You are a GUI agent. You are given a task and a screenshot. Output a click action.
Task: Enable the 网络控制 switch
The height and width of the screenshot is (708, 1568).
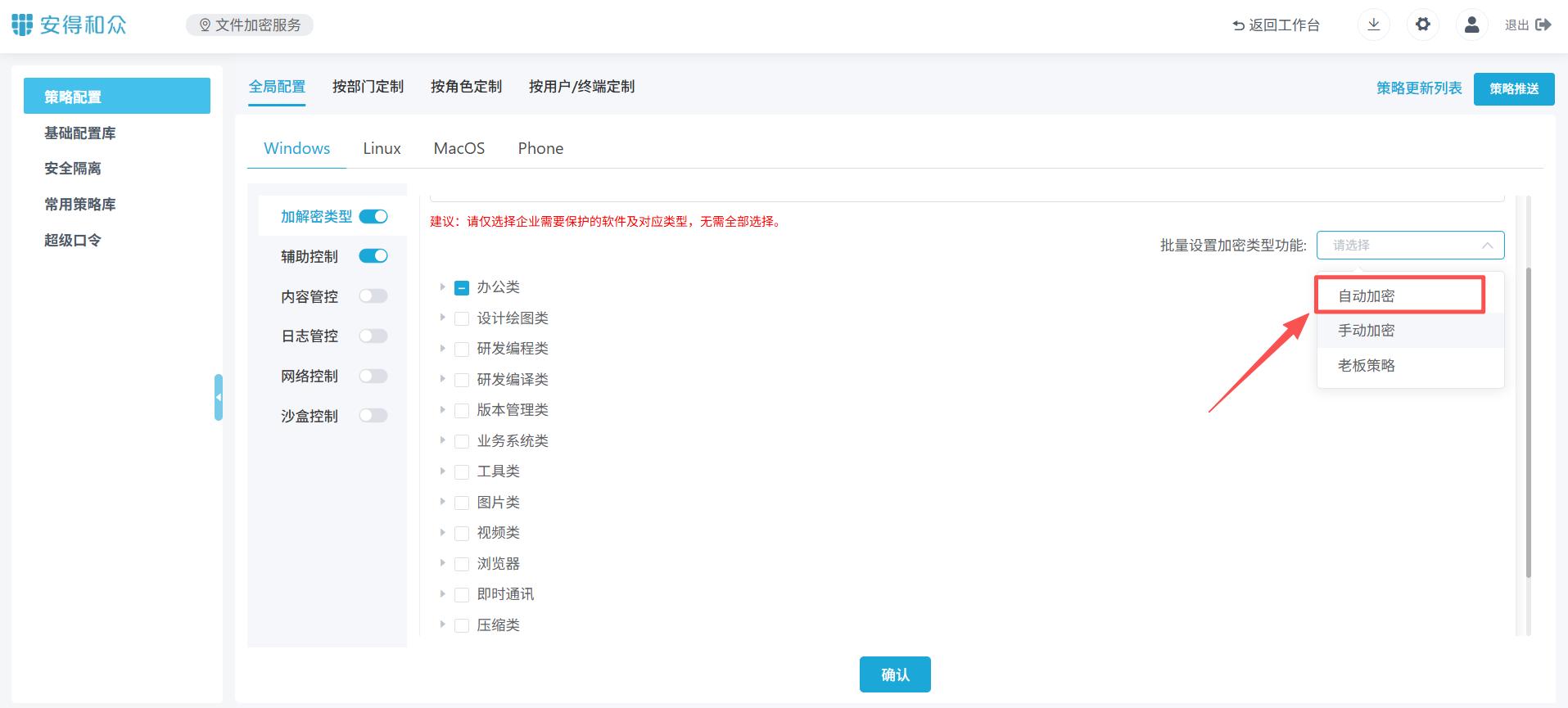click(x=373, y=377)
